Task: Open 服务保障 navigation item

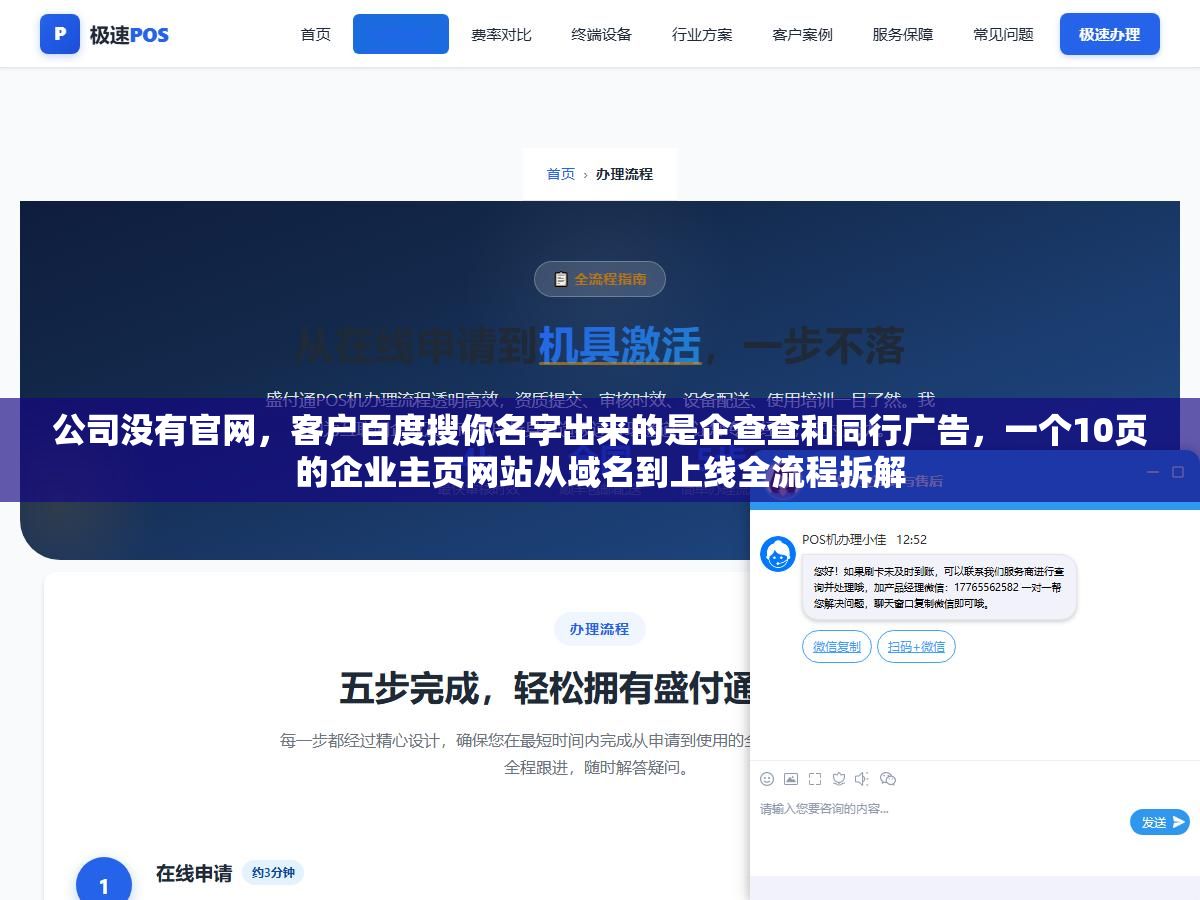Action: [x=902, y=34]
